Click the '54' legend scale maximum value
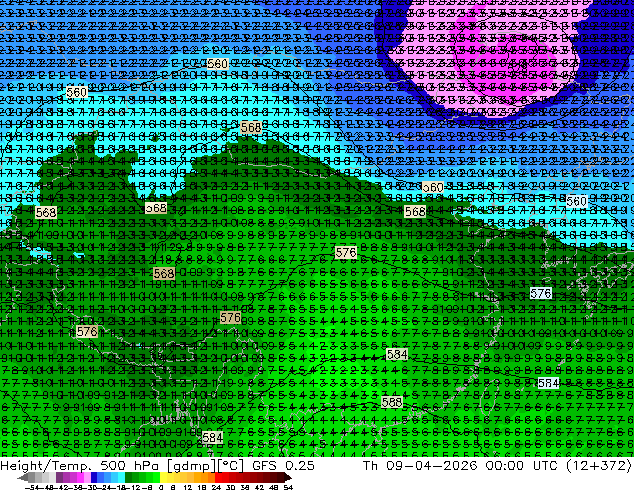The width and height of the screenshot is (634, 490). 288,488
